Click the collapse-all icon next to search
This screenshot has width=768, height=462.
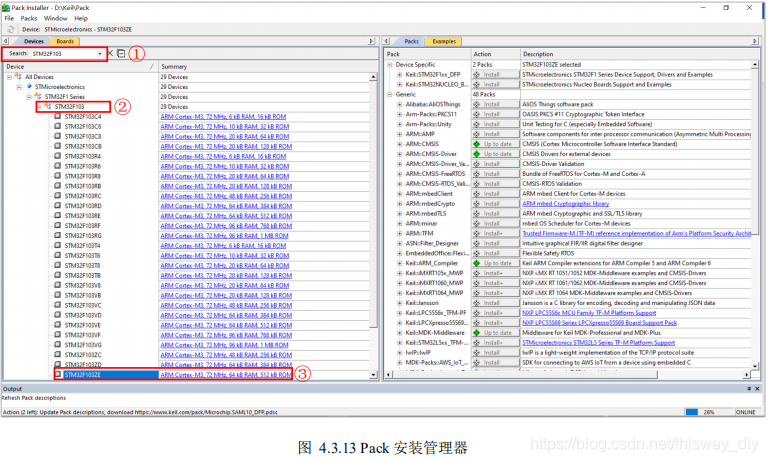pyautogui.click(x=120, y=53)
